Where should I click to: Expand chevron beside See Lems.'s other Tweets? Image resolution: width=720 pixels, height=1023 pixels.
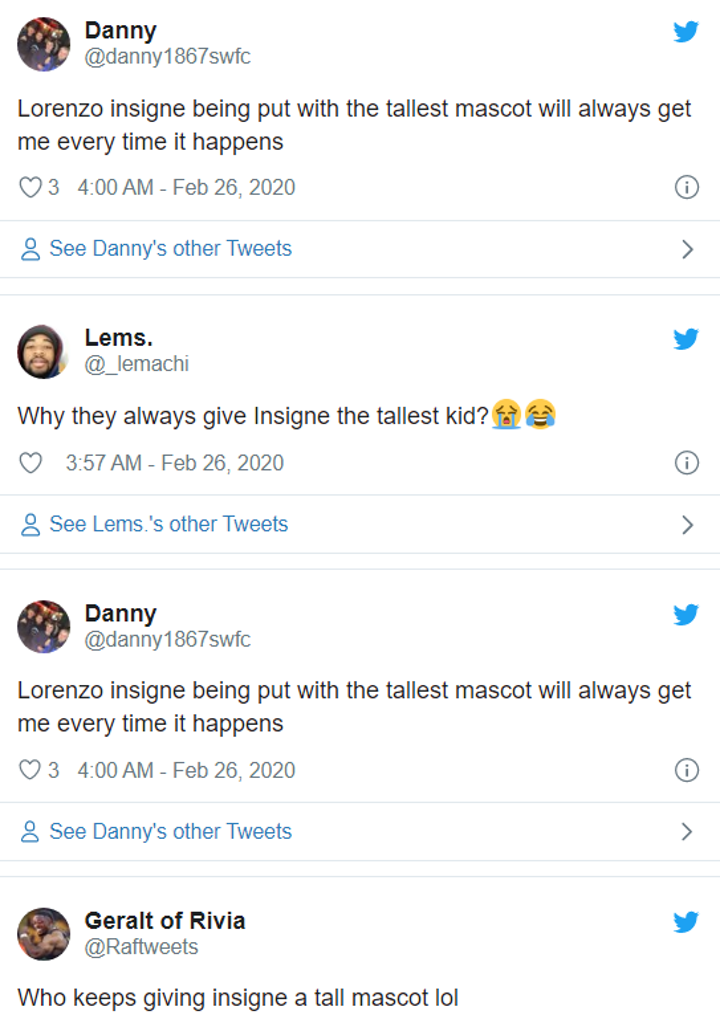click(x=687, y=525)
